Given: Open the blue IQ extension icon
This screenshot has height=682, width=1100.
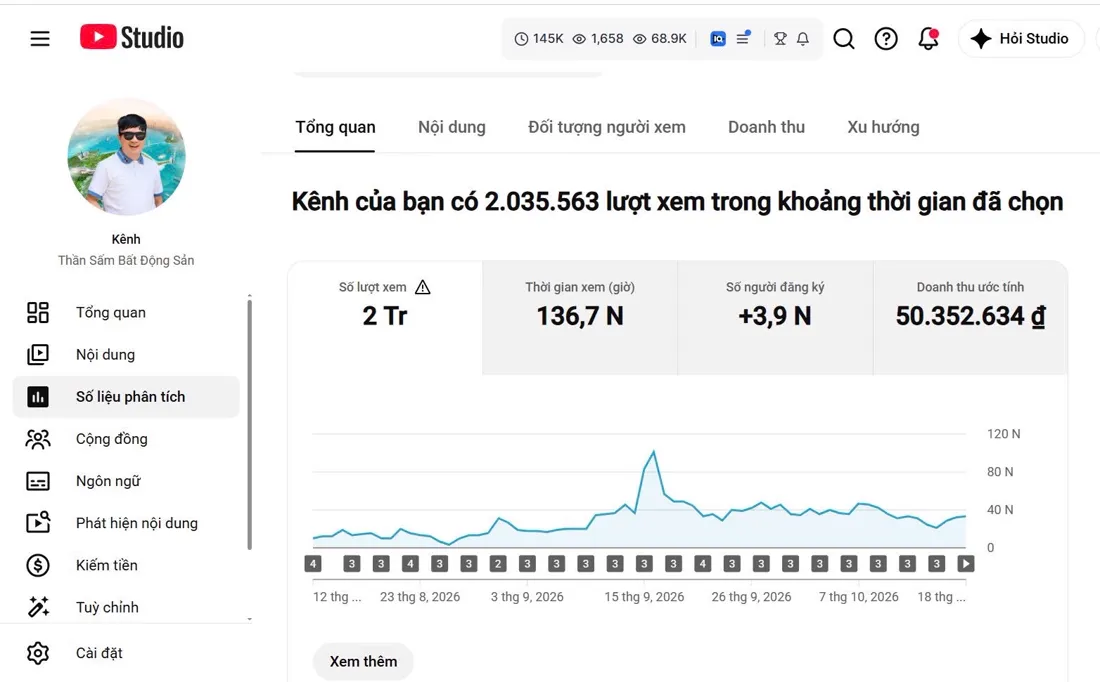Looking at the screenshot, I should (x=718, y=39).
